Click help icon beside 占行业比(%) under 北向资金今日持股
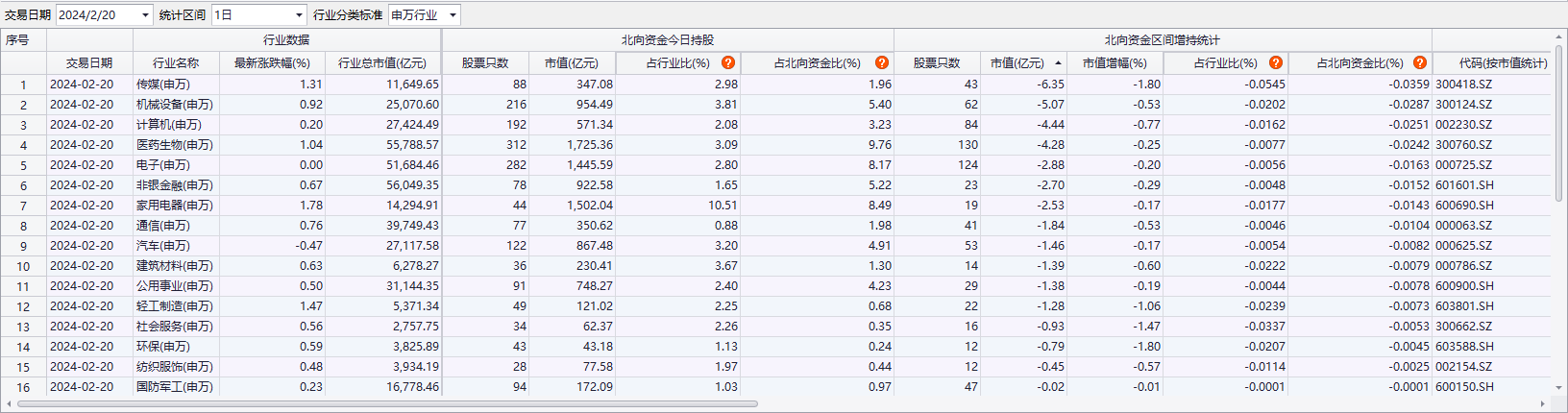1568x413 pixels. (x=728, y=62)
